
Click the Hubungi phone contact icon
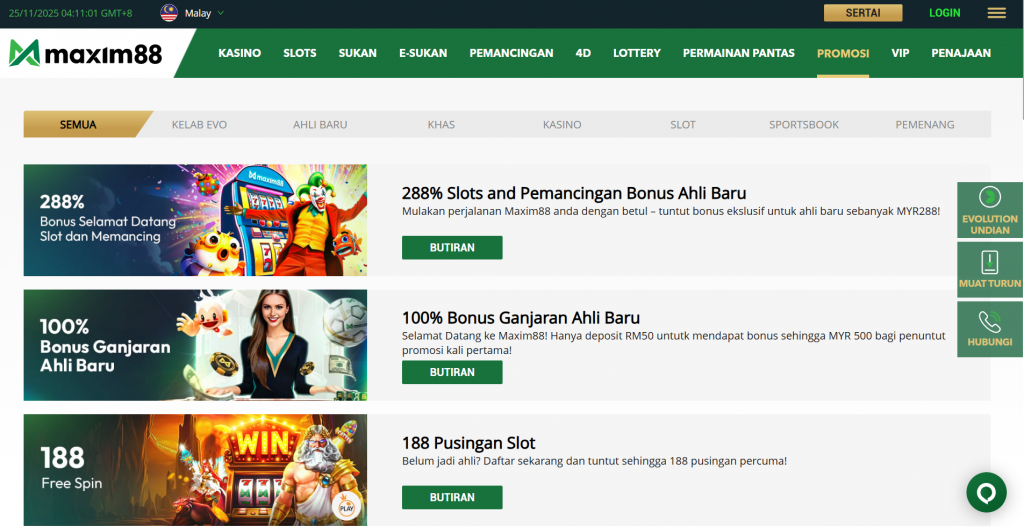coord(989,322)
